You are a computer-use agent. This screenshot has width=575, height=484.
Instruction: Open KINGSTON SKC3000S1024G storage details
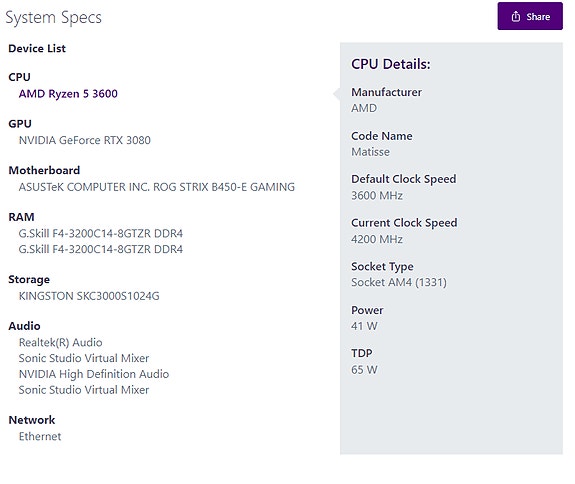pos(89,296)
